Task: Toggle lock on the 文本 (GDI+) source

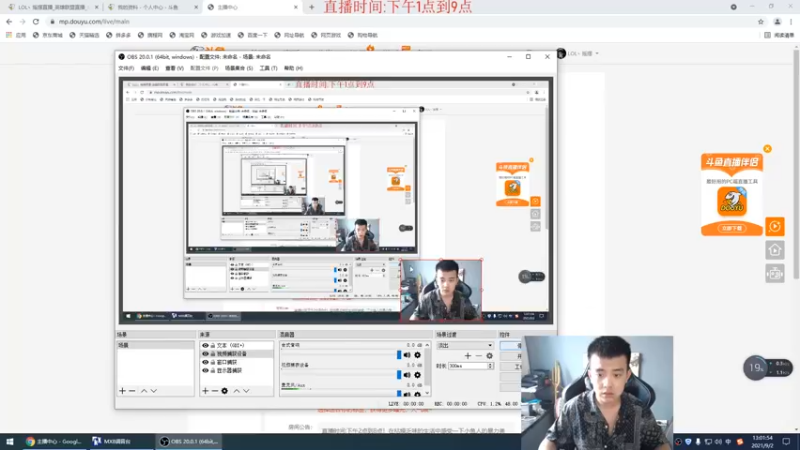Action: point(213,345)
